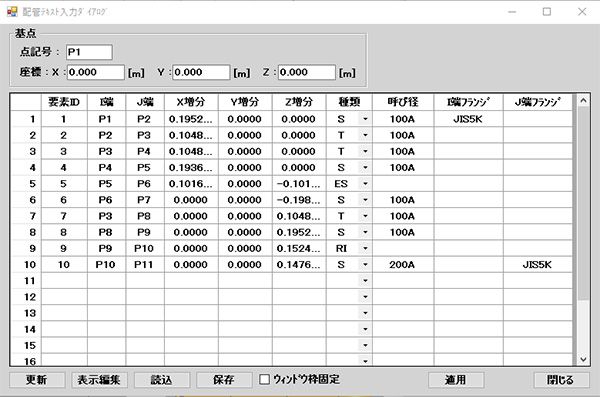Click the table scrollbar down arrow

click(583, 359)
